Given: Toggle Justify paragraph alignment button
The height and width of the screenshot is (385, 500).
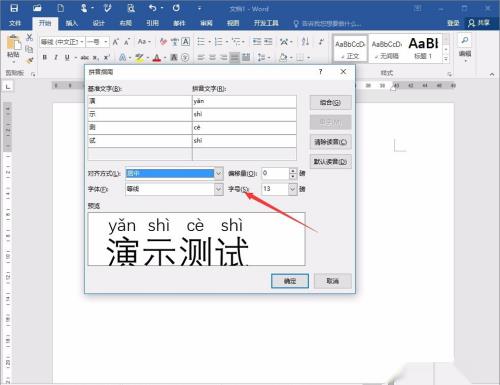Looking at the screenshot, I should (x=235, y=58).
